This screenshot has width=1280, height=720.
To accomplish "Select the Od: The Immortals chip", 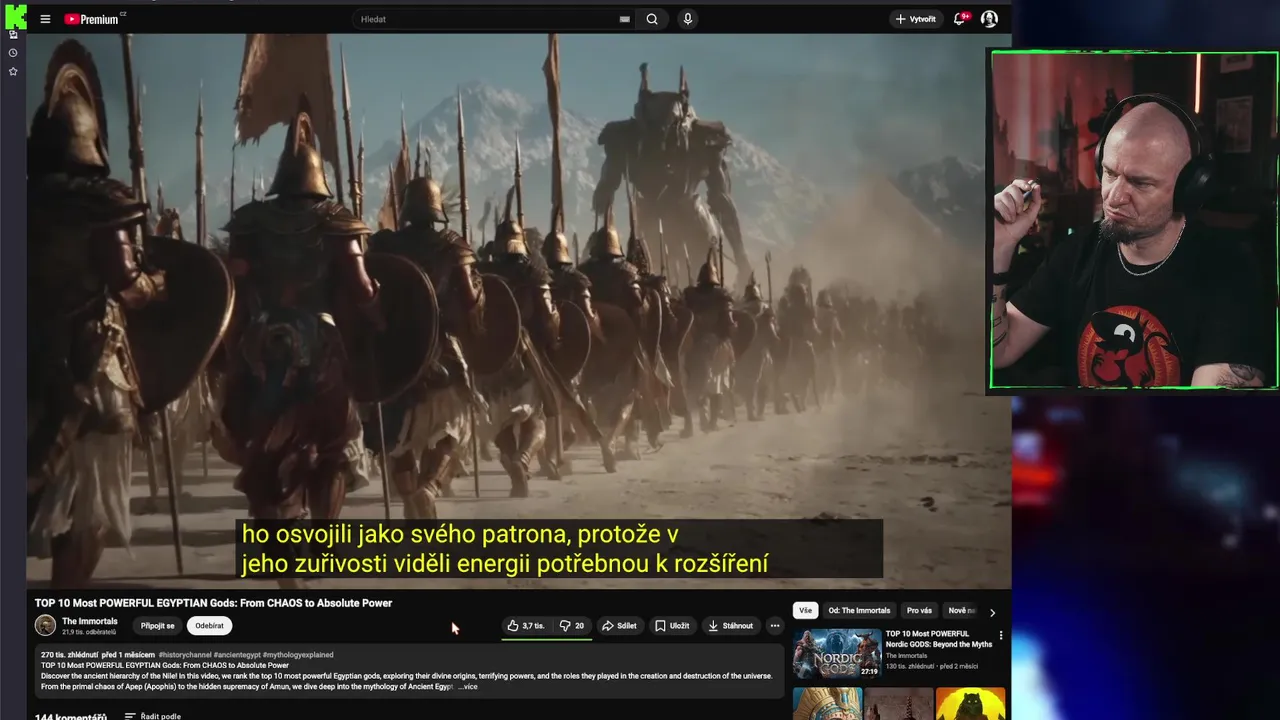I will pyautogui.click(x=859, y=610).
